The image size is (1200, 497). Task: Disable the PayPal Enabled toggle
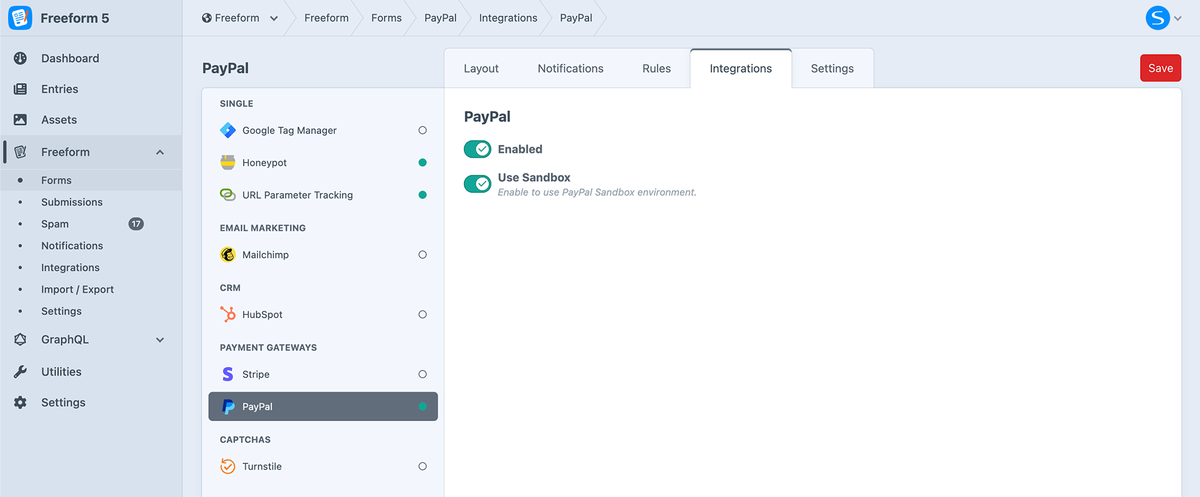point(478,149)
